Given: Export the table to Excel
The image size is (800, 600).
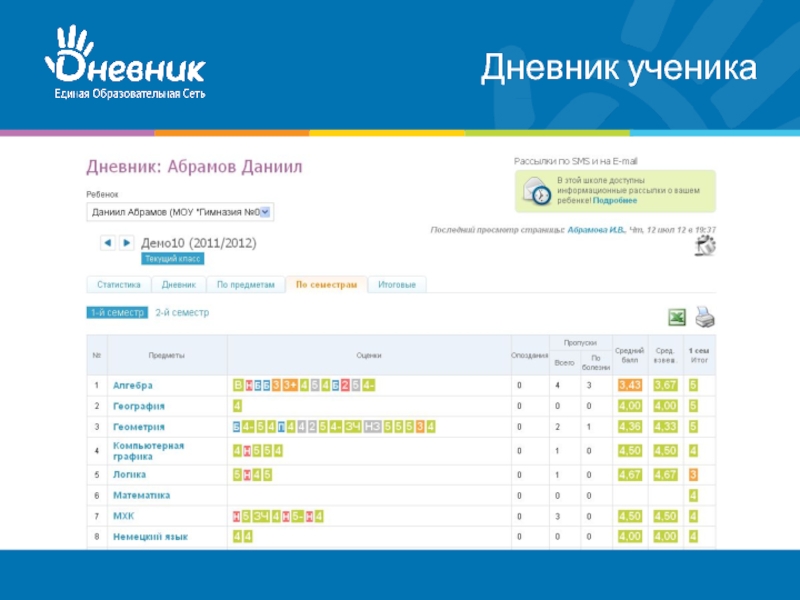Looking at the screenshot, I should (x=677, y=317).
